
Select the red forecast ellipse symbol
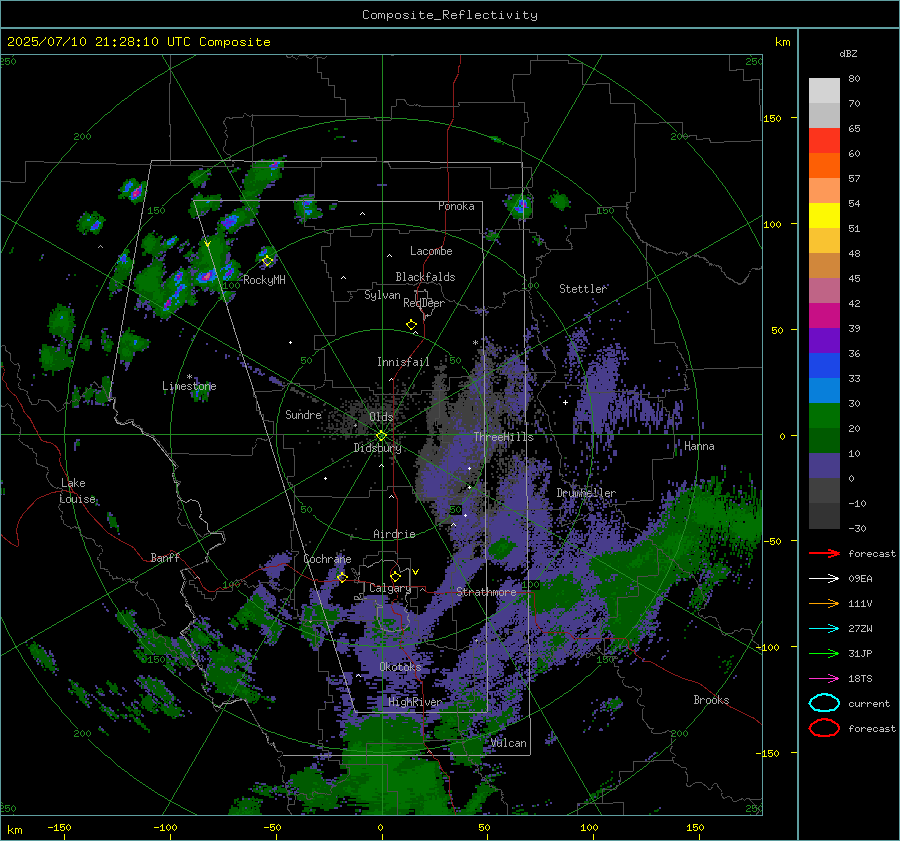(824, 728)
